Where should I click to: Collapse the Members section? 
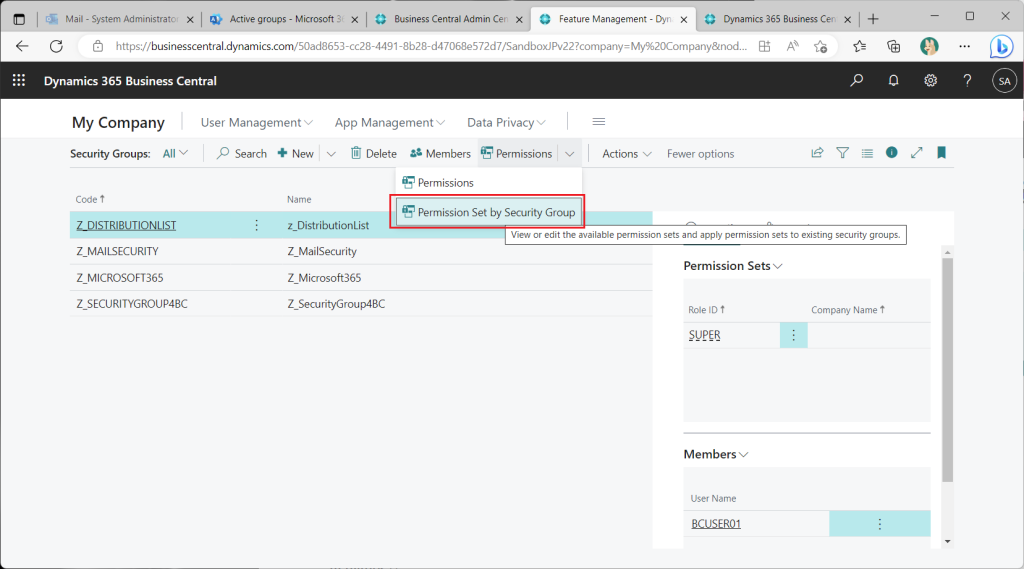coord(716,454)
